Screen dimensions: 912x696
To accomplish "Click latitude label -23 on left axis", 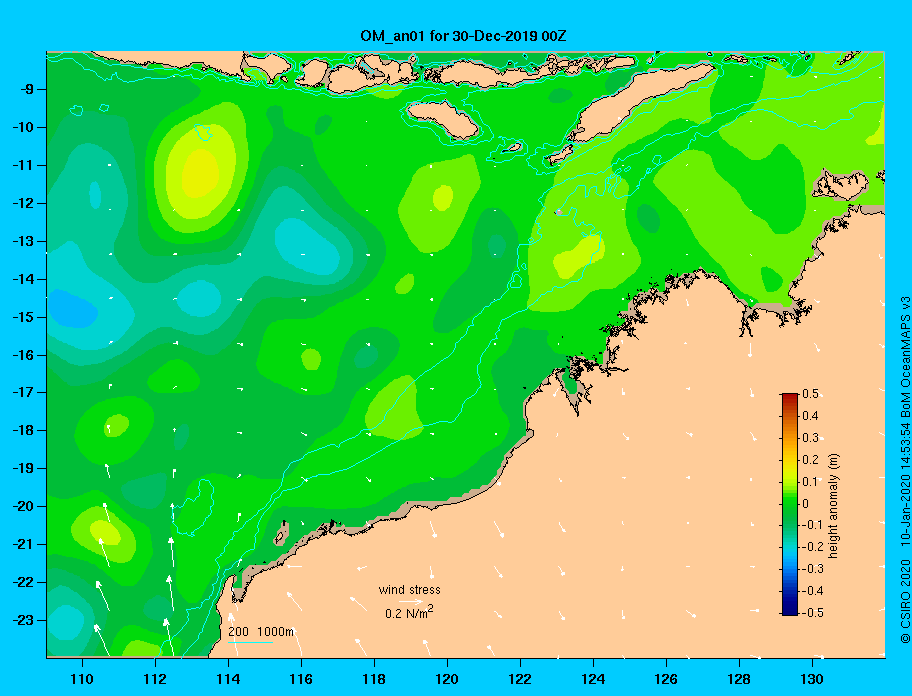I will click(x=24, y=620).
